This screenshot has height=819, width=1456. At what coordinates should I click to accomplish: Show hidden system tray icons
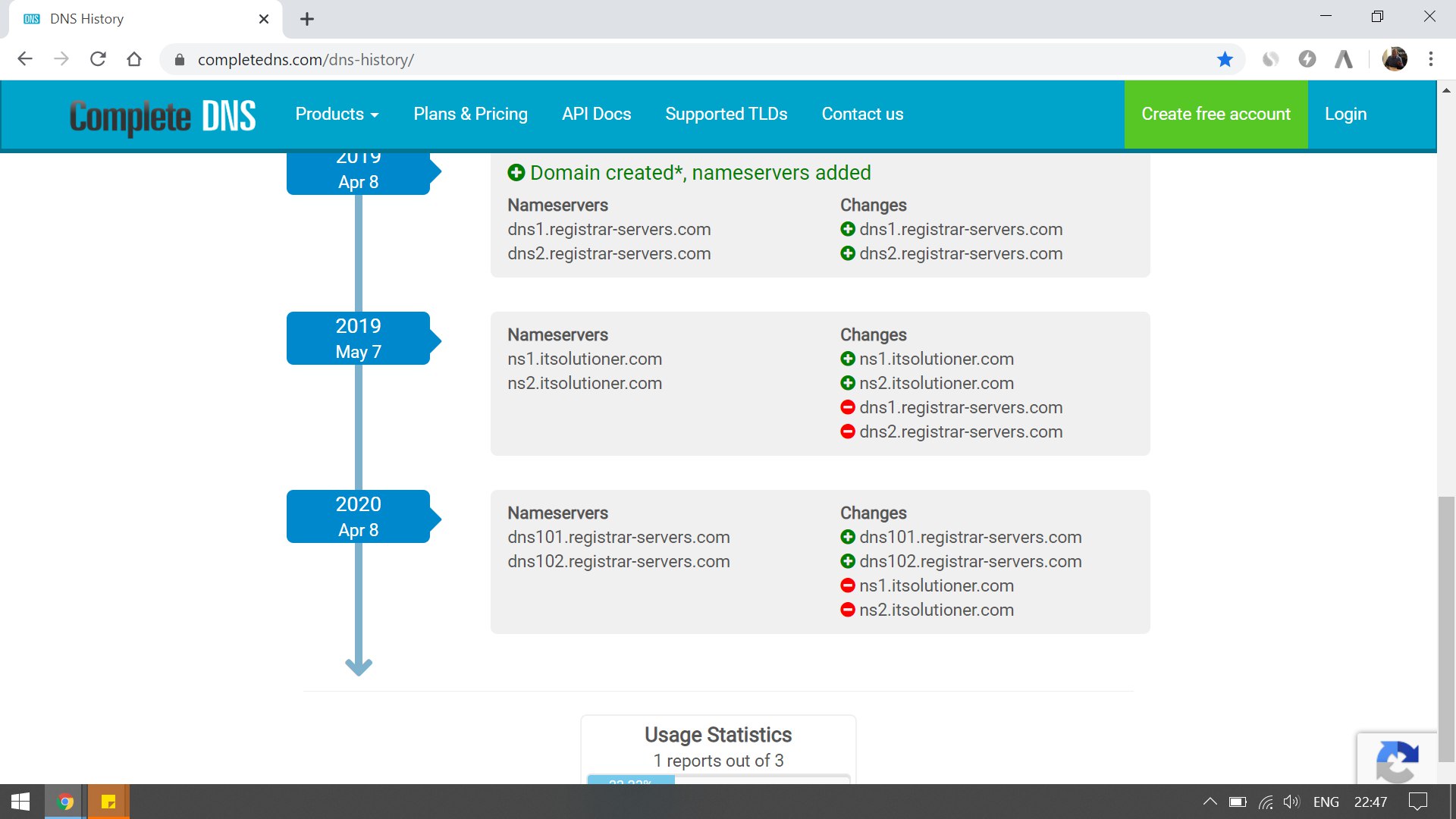coord(1210,802)
